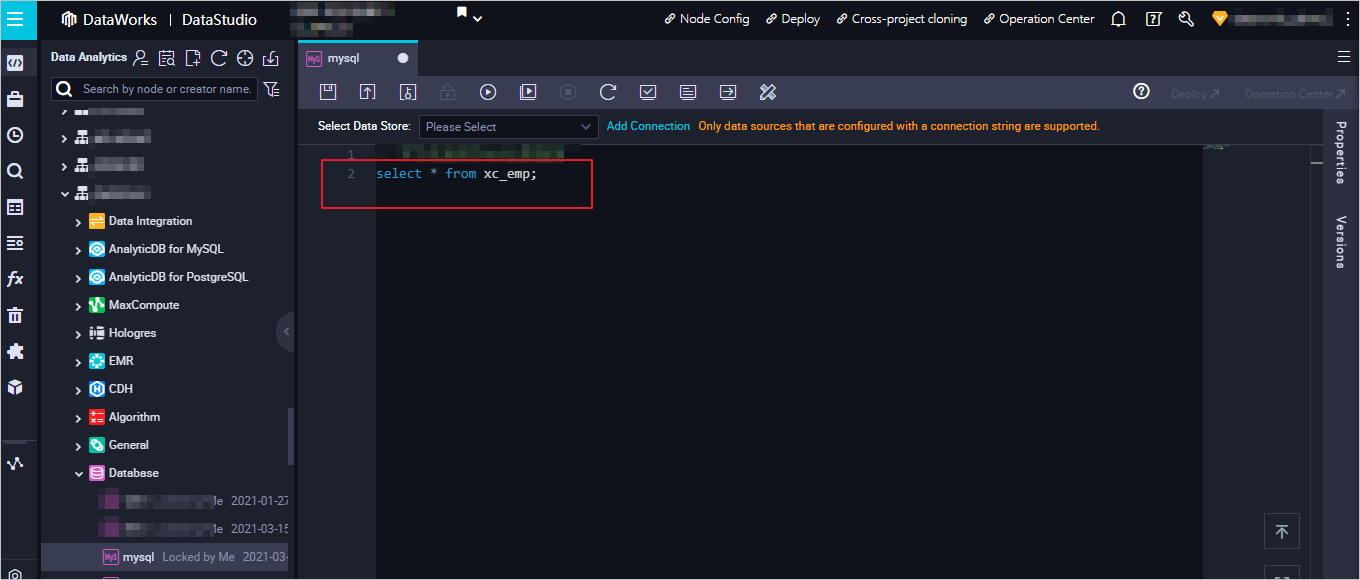The height and width of the screenshot is (580, 1360).
Task: Click the Reload refresh icon in editor toolbar
Action: 608,92
